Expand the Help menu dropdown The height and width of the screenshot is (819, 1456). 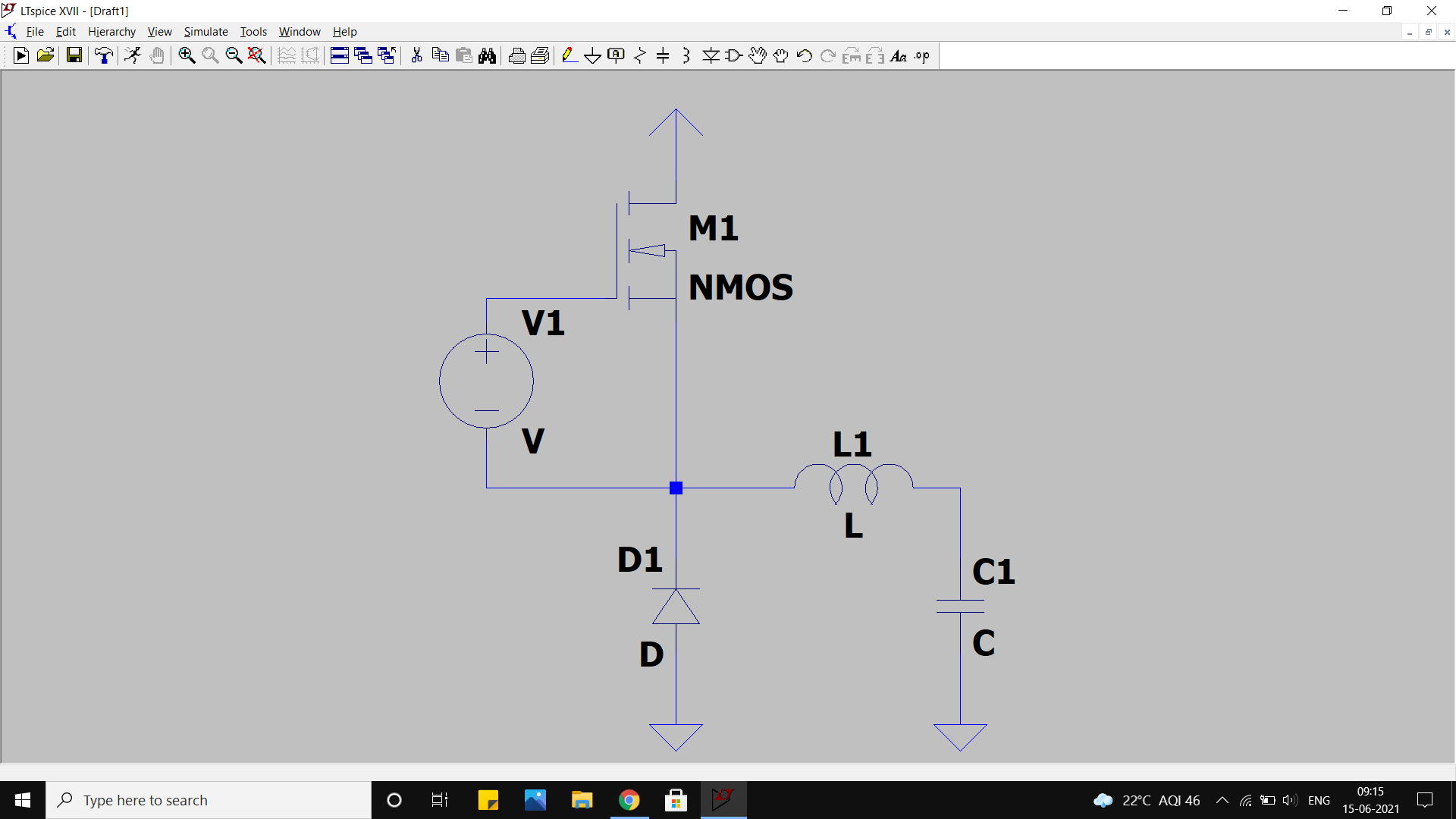(343, 31)
